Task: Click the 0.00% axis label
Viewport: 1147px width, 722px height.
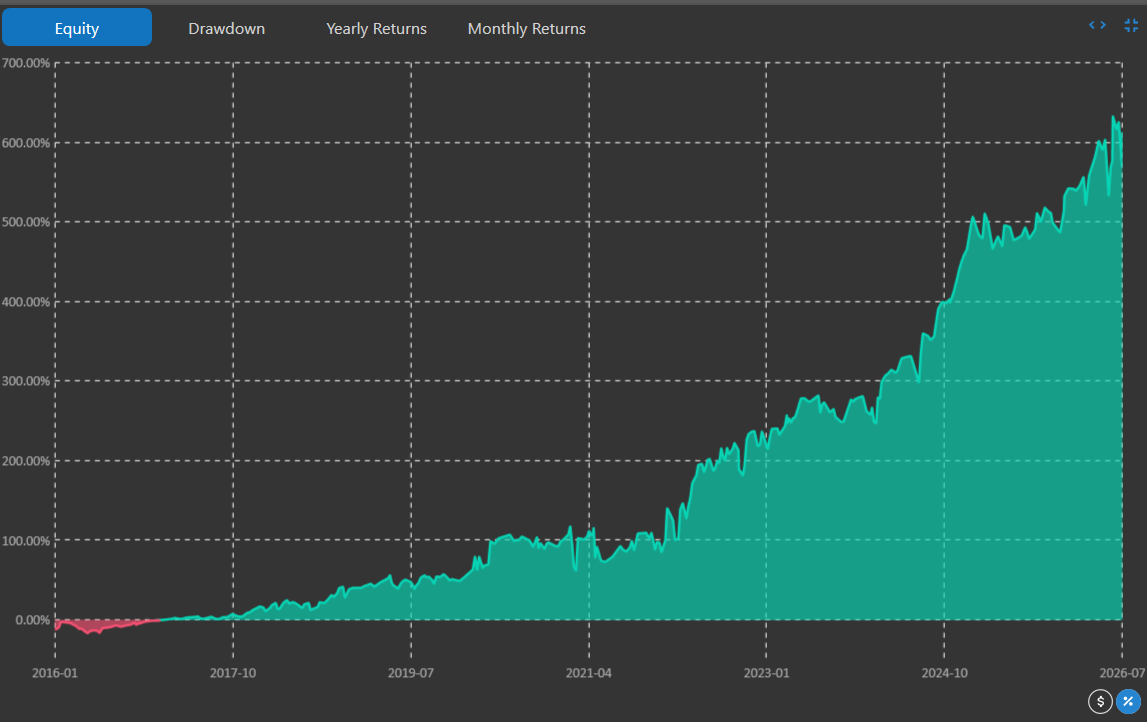Action: tap(32, 620)
